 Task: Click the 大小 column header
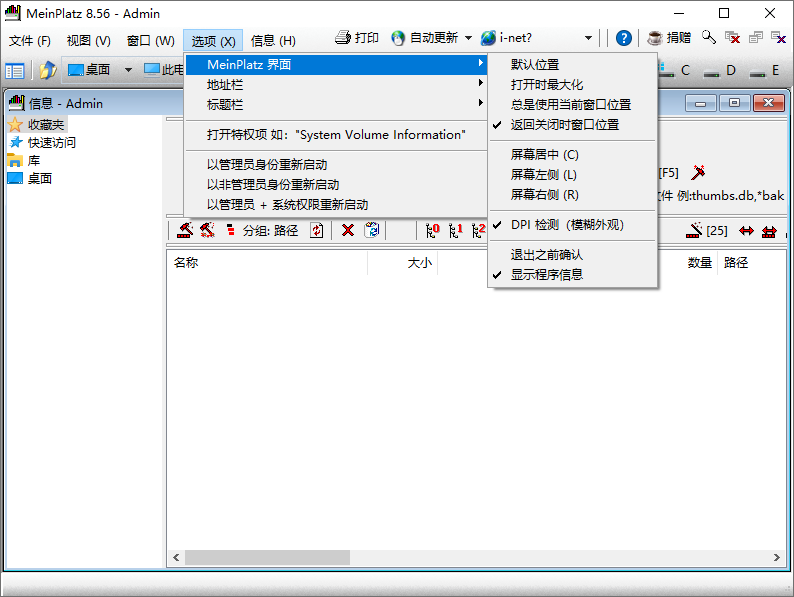[403, 262]
